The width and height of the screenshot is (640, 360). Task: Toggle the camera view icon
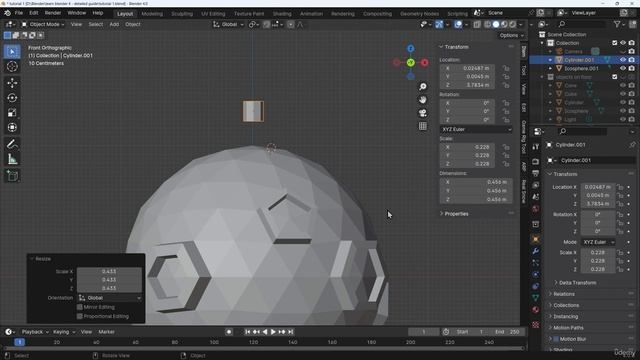423,113
